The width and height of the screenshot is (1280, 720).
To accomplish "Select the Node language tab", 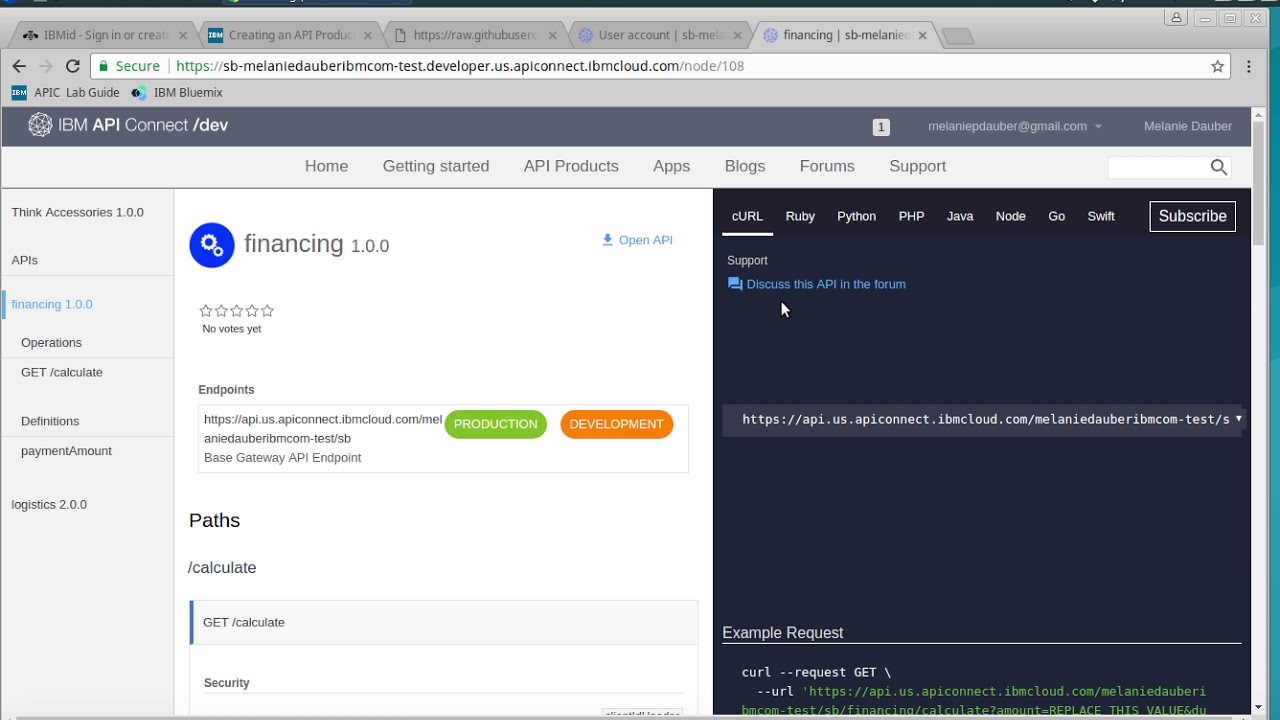I will pos(1010,216).
